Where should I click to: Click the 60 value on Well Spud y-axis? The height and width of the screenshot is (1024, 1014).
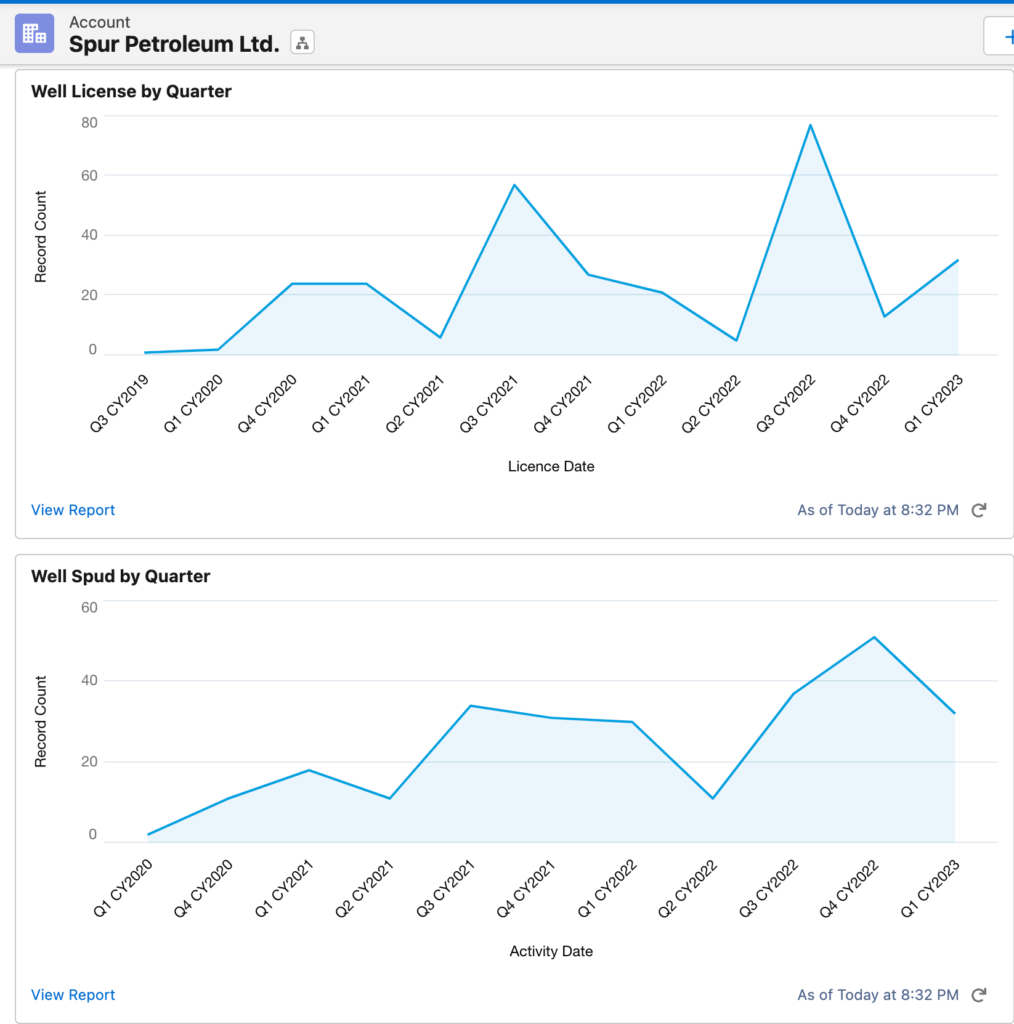pos(89,607)
